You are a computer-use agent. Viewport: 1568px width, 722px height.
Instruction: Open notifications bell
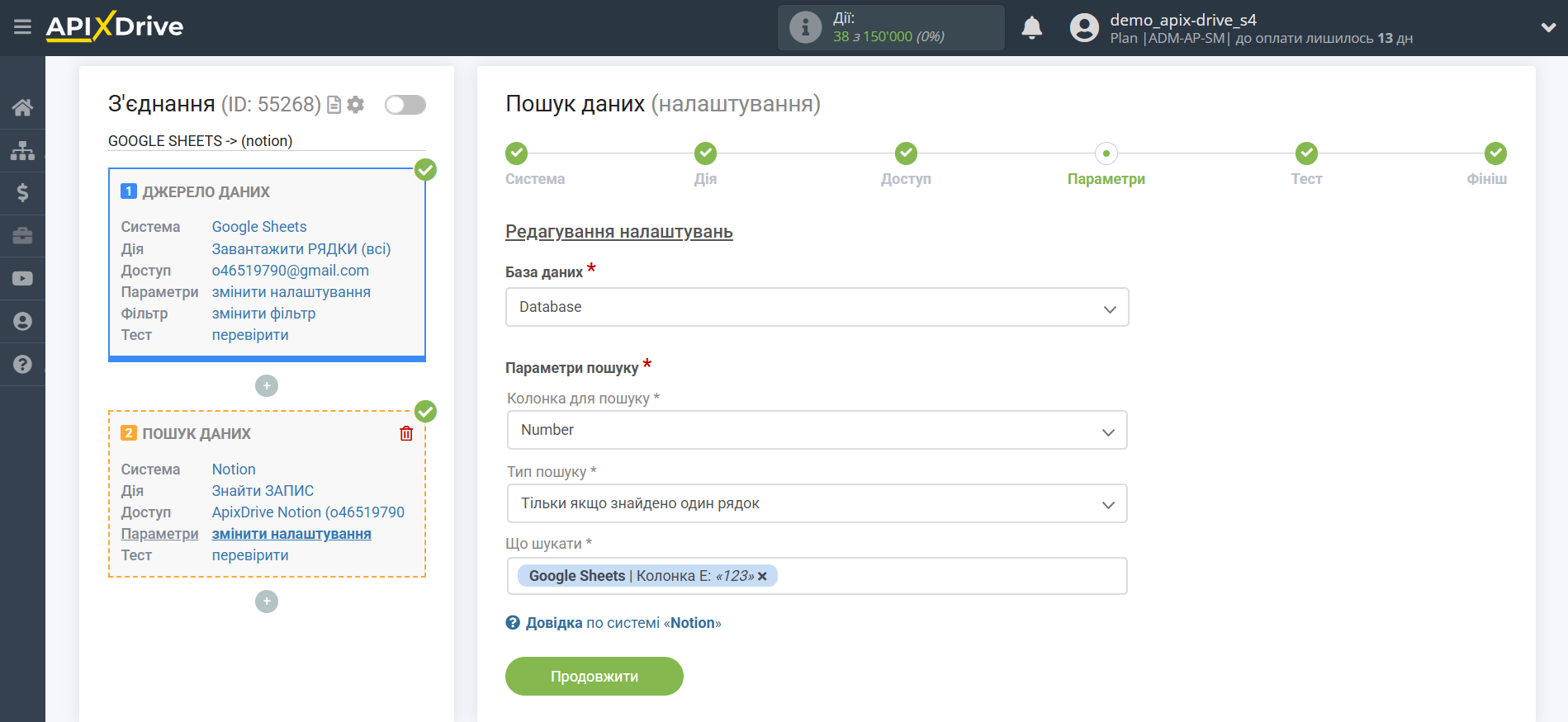(1031, 27)
